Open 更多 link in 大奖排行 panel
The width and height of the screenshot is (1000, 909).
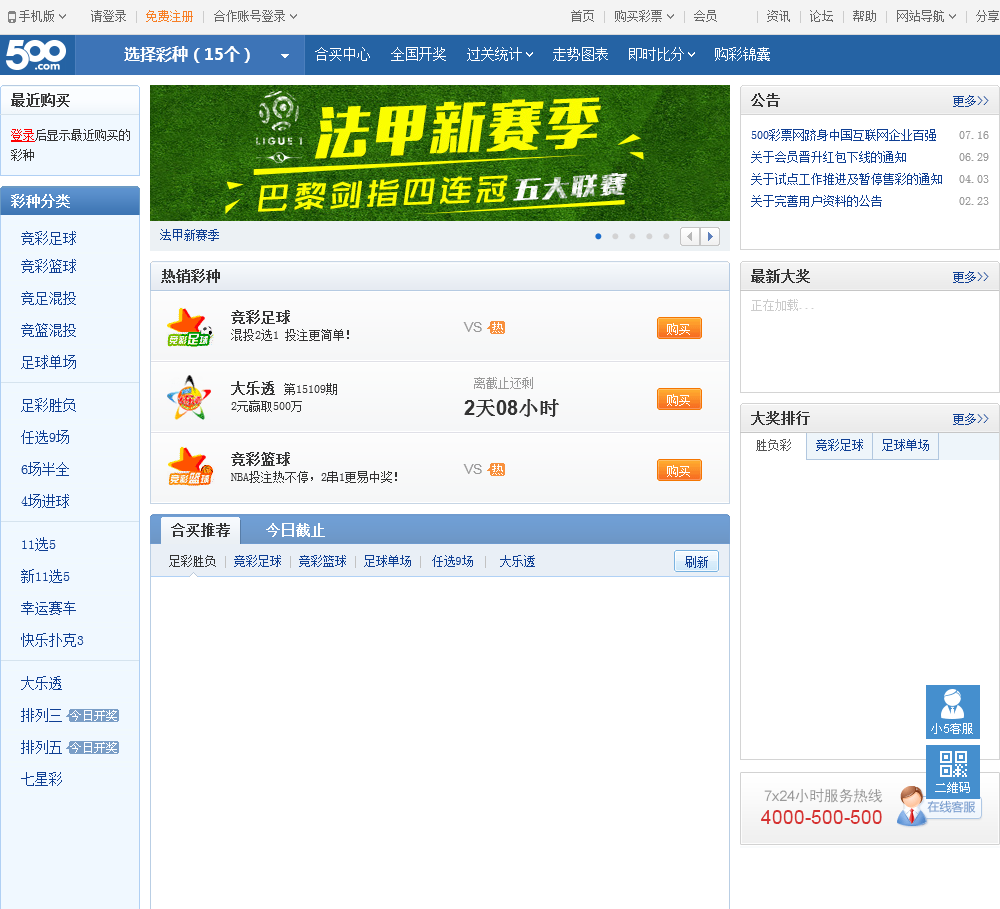click(970, 418)
